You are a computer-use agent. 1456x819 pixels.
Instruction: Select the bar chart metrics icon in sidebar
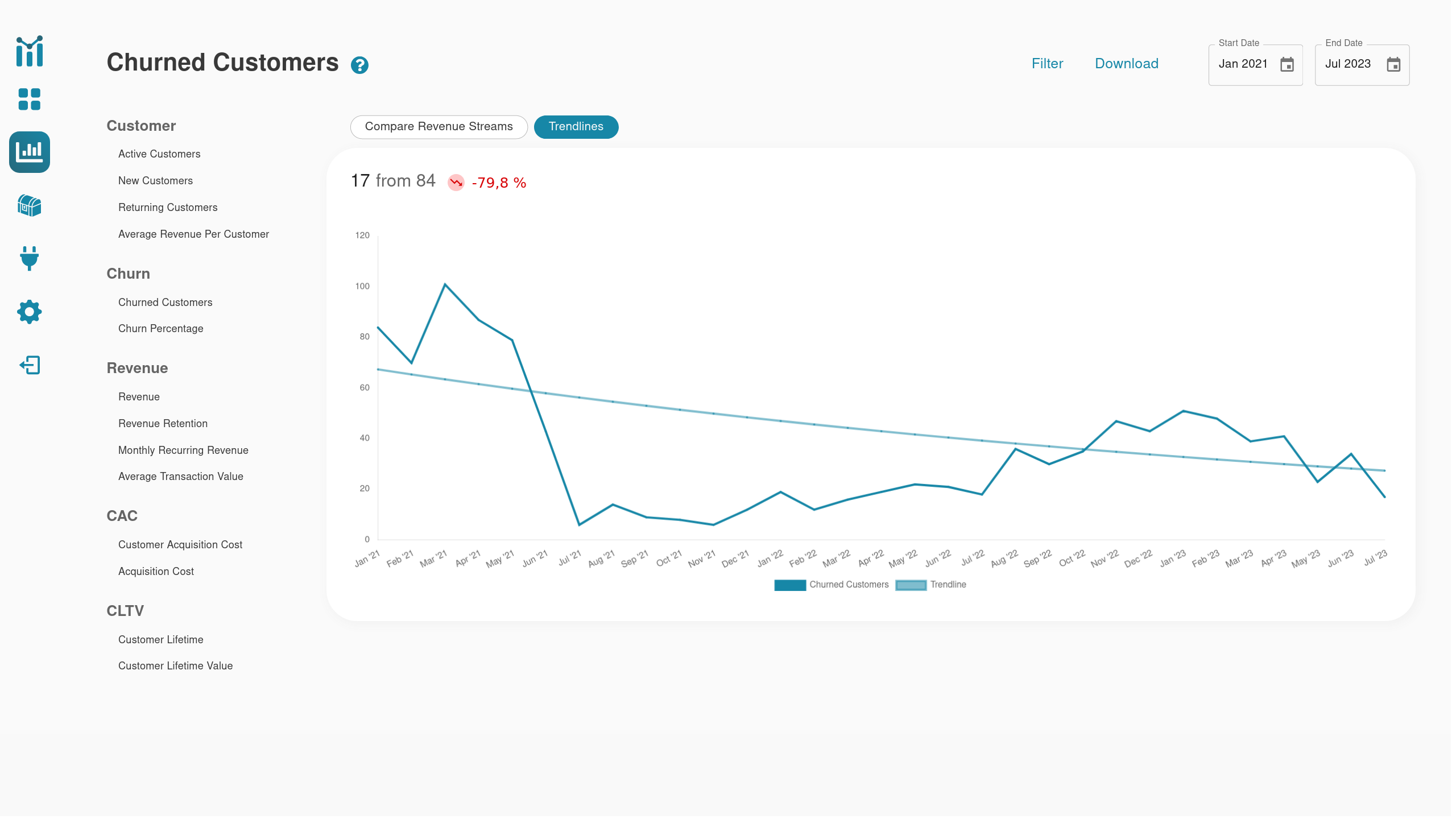tap(29, 152)
